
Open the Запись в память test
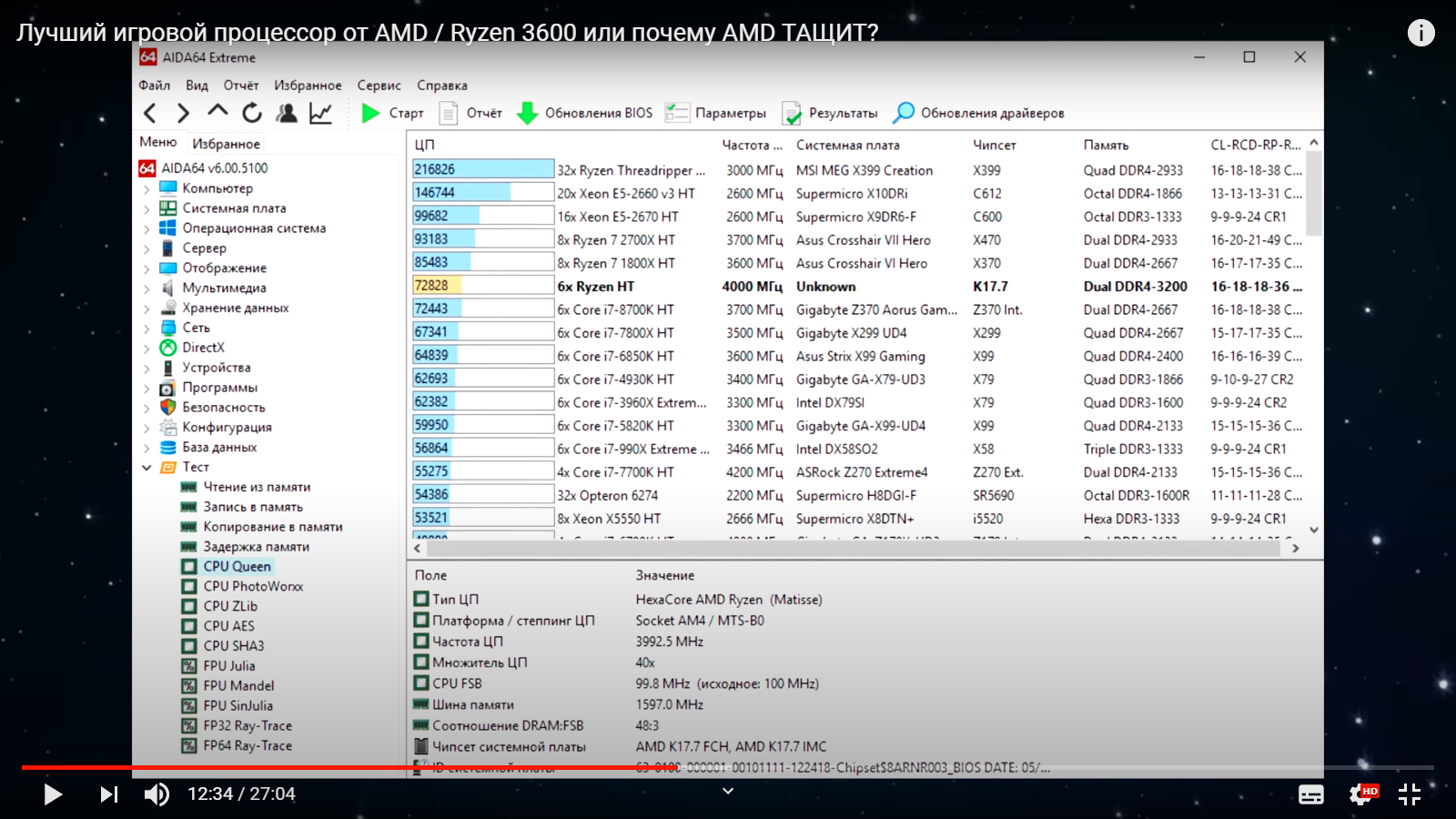(x=242, y=507)
